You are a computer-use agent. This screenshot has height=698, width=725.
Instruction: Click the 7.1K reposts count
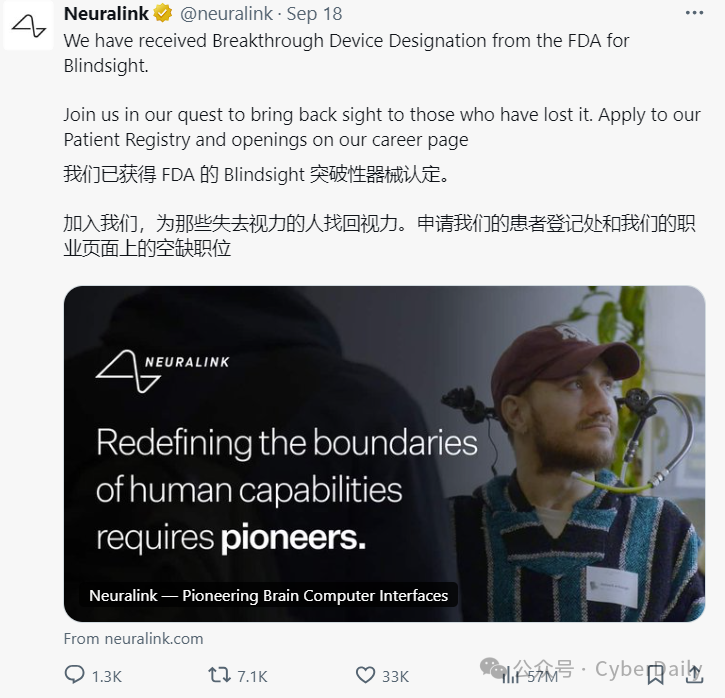point(252,676)
